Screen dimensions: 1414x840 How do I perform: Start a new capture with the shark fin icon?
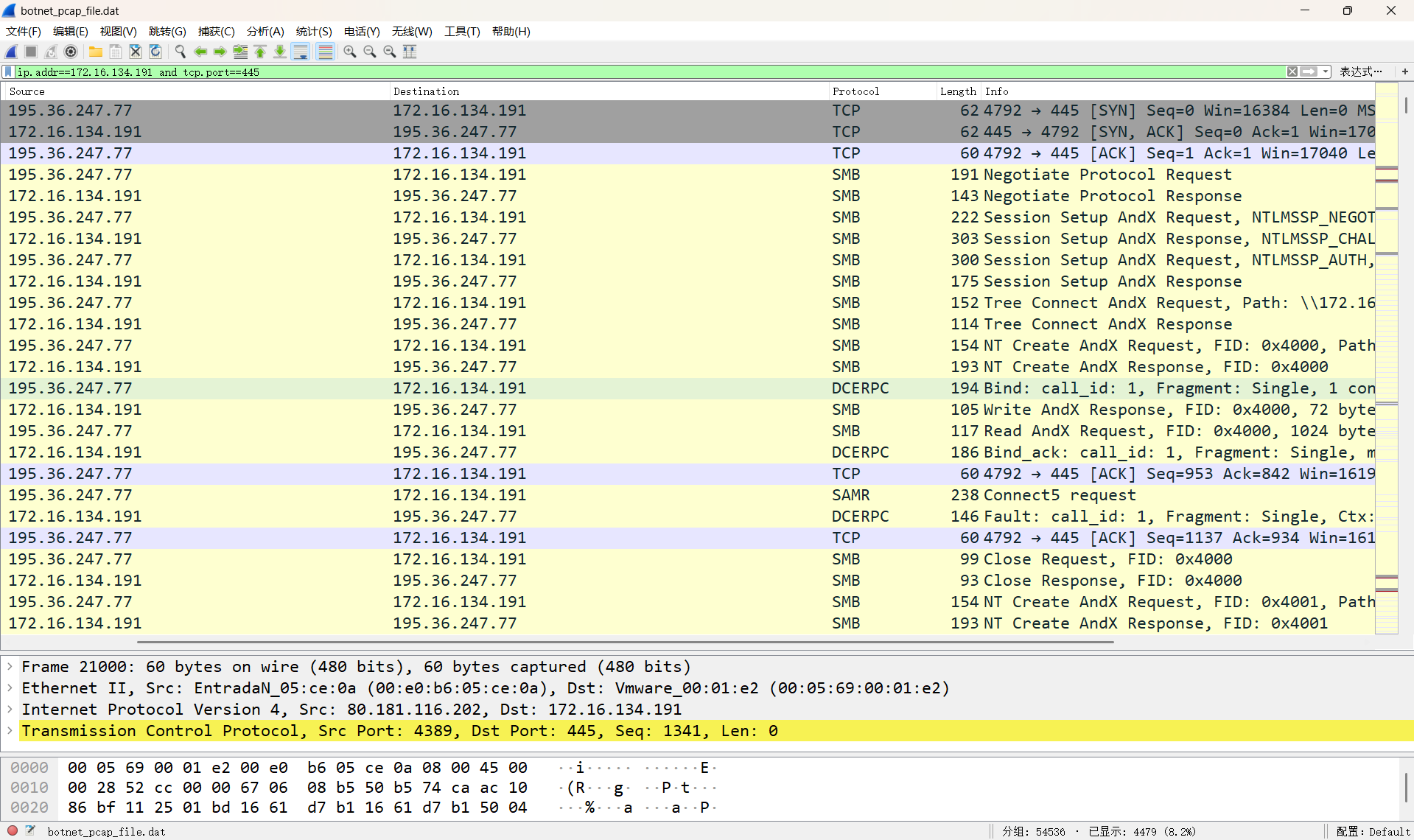click(11, 52)
